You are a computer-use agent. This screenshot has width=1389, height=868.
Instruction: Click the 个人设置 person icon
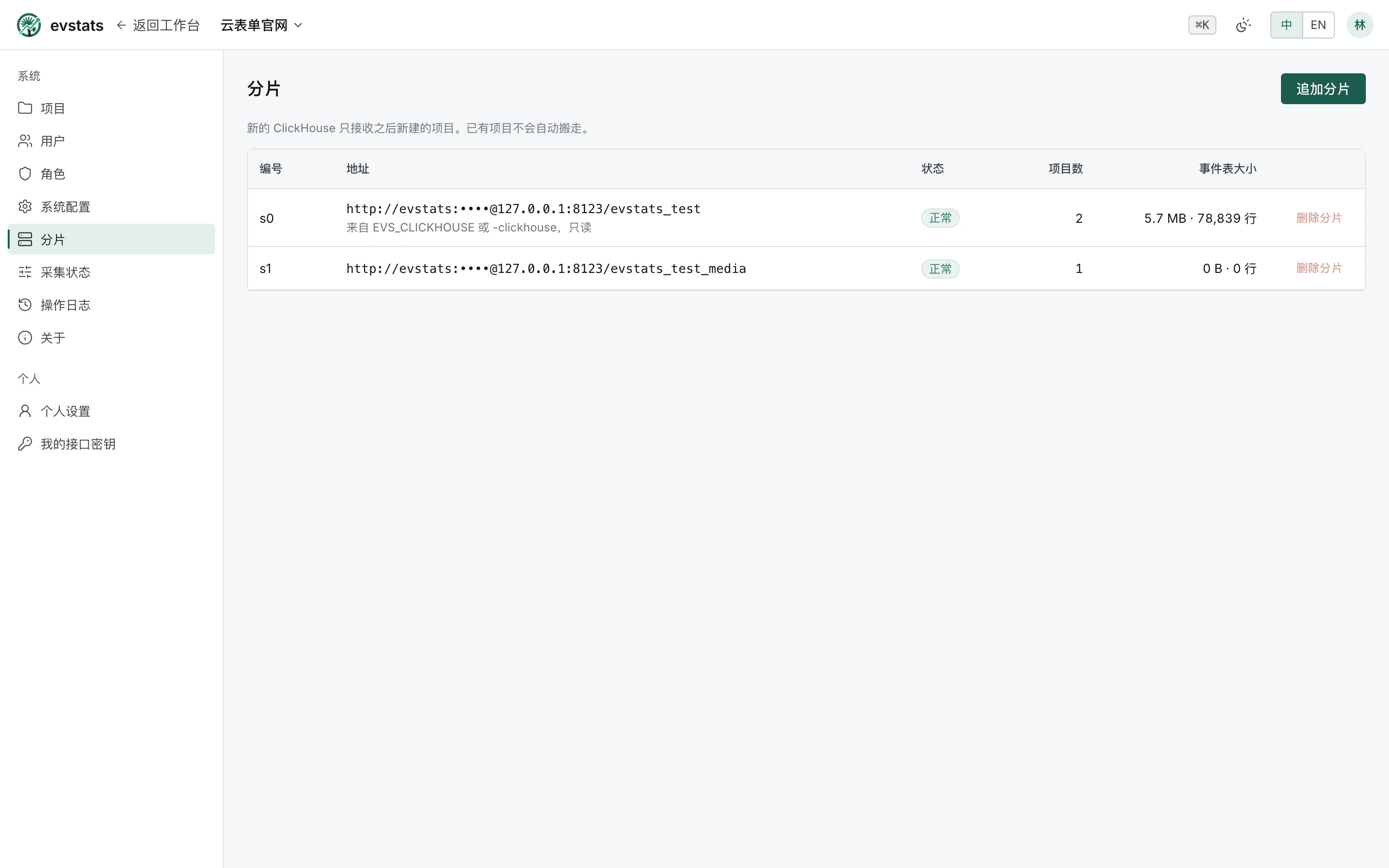(25, 410)
